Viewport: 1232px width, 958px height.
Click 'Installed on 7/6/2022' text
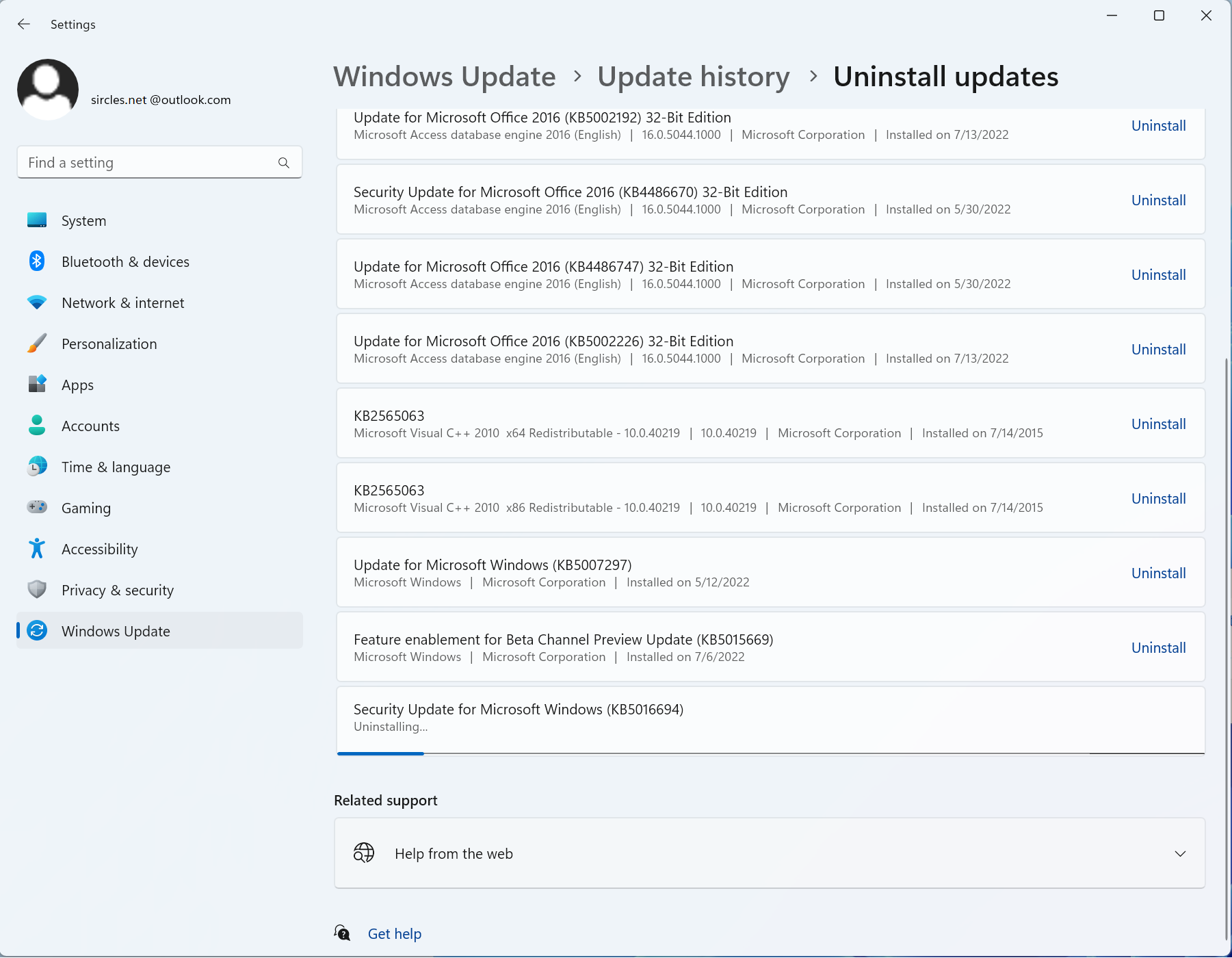click(x=685, y=657)
